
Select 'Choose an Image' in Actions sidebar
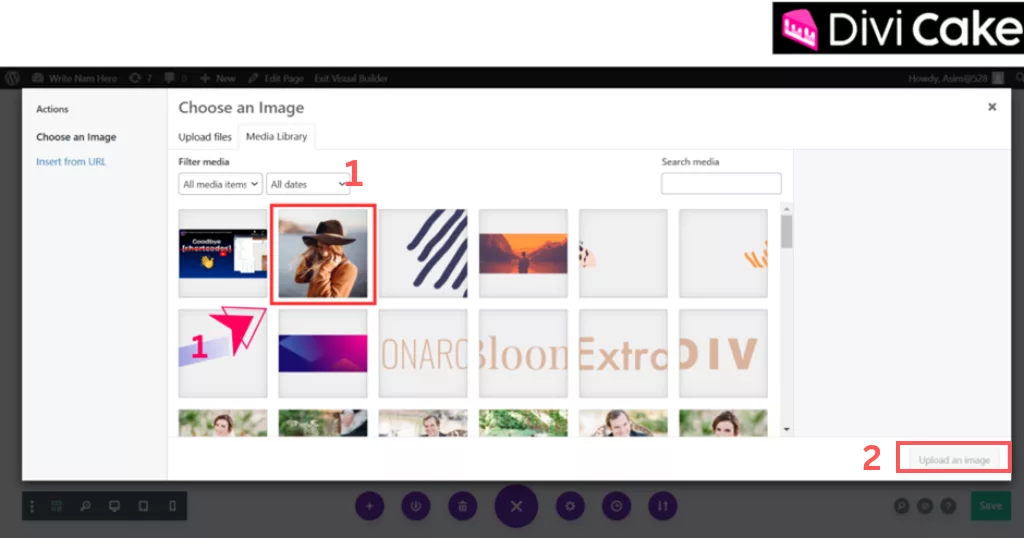pyautogui.click(x=76, y=137)
